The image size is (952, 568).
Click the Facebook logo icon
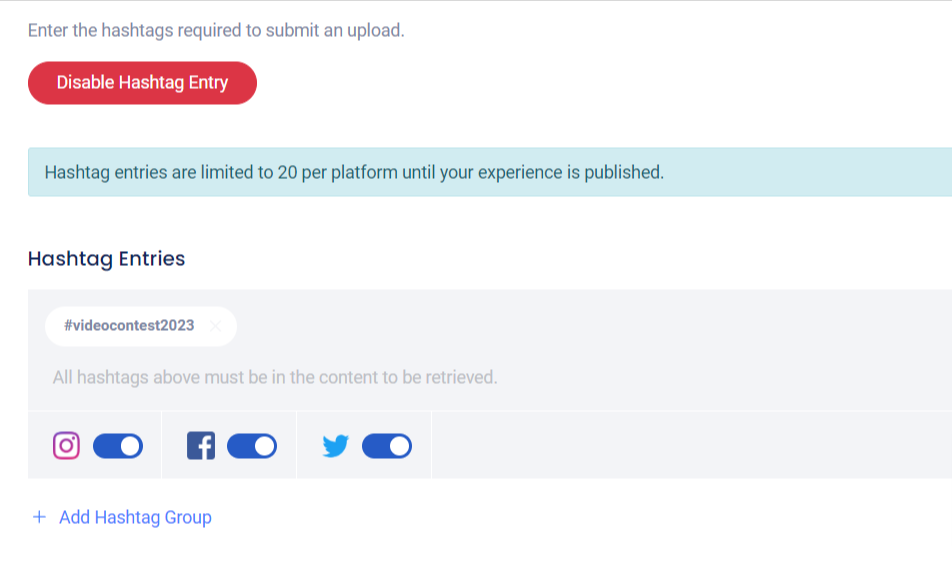[x=201, y=446]
